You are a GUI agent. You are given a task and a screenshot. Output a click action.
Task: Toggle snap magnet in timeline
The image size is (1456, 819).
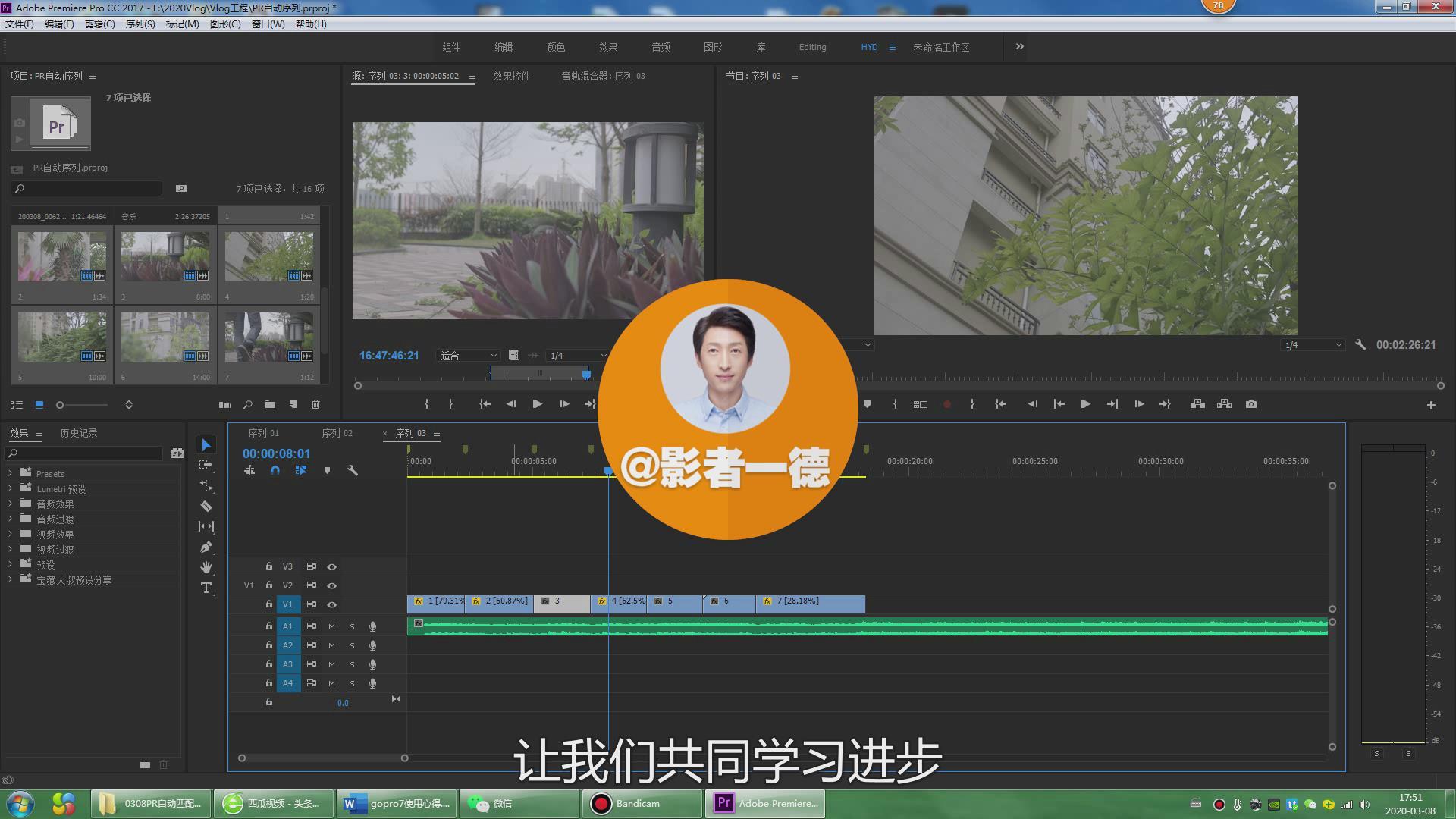tap(275, 470)
